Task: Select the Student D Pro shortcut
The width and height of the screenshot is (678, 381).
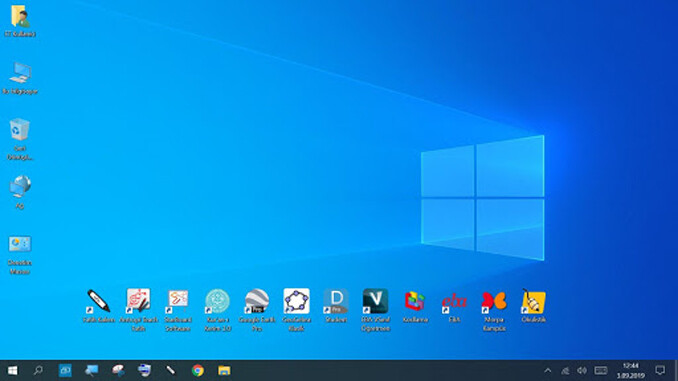Action: pyautogui.click(x=336, y=301)
